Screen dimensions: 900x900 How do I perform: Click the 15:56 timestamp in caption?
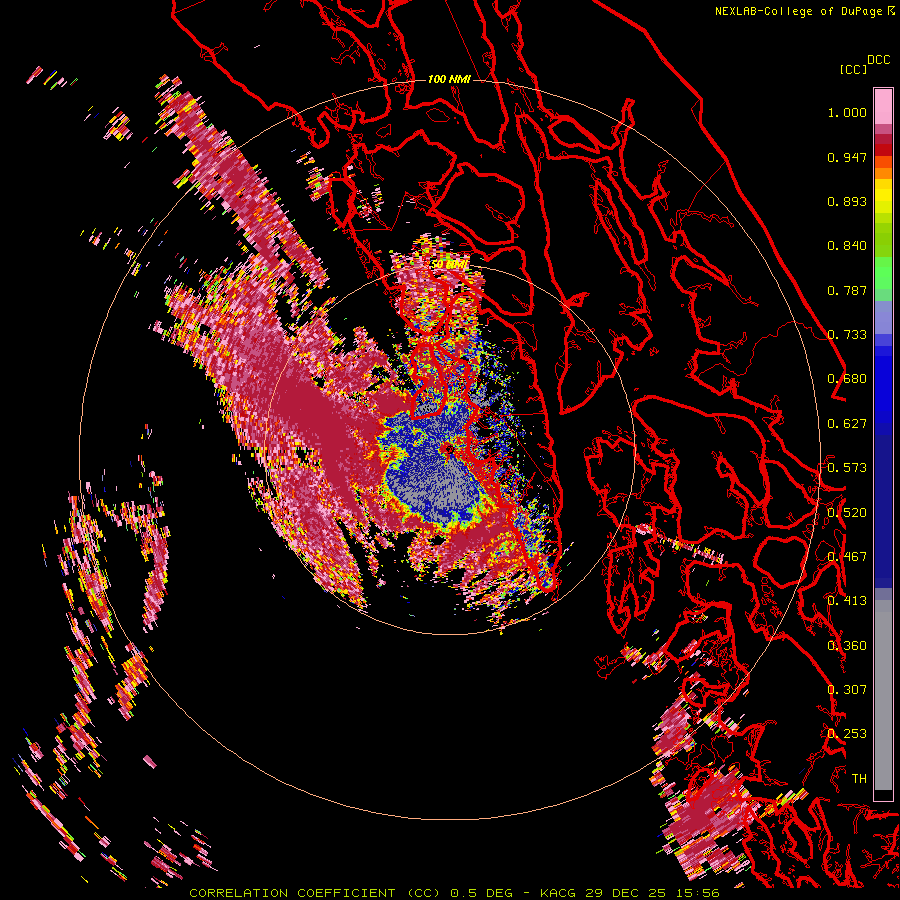point(698,893)
